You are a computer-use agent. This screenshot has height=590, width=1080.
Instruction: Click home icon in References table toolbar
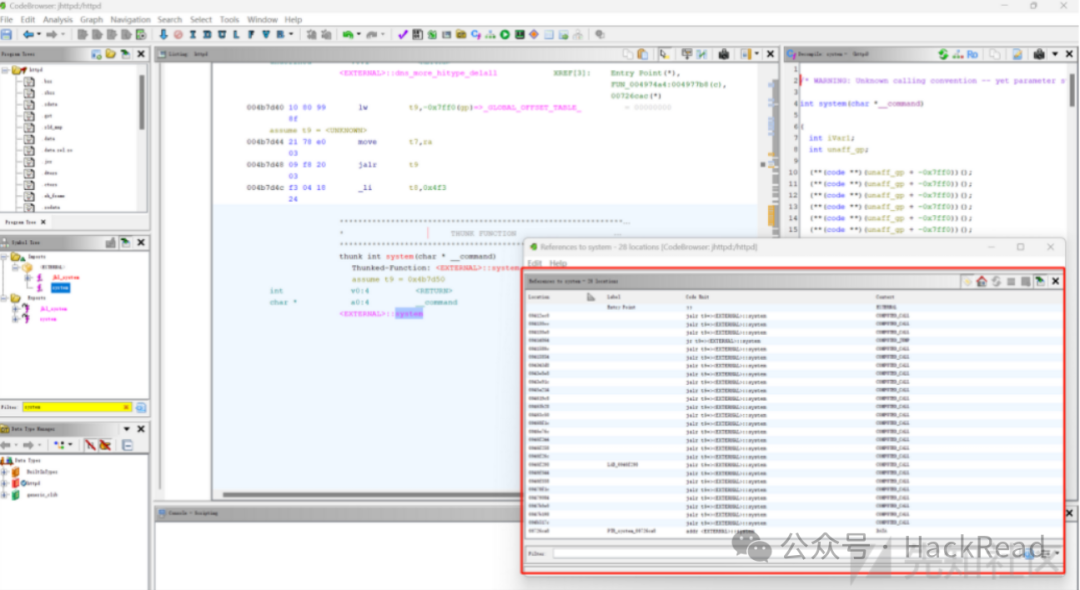982,282
